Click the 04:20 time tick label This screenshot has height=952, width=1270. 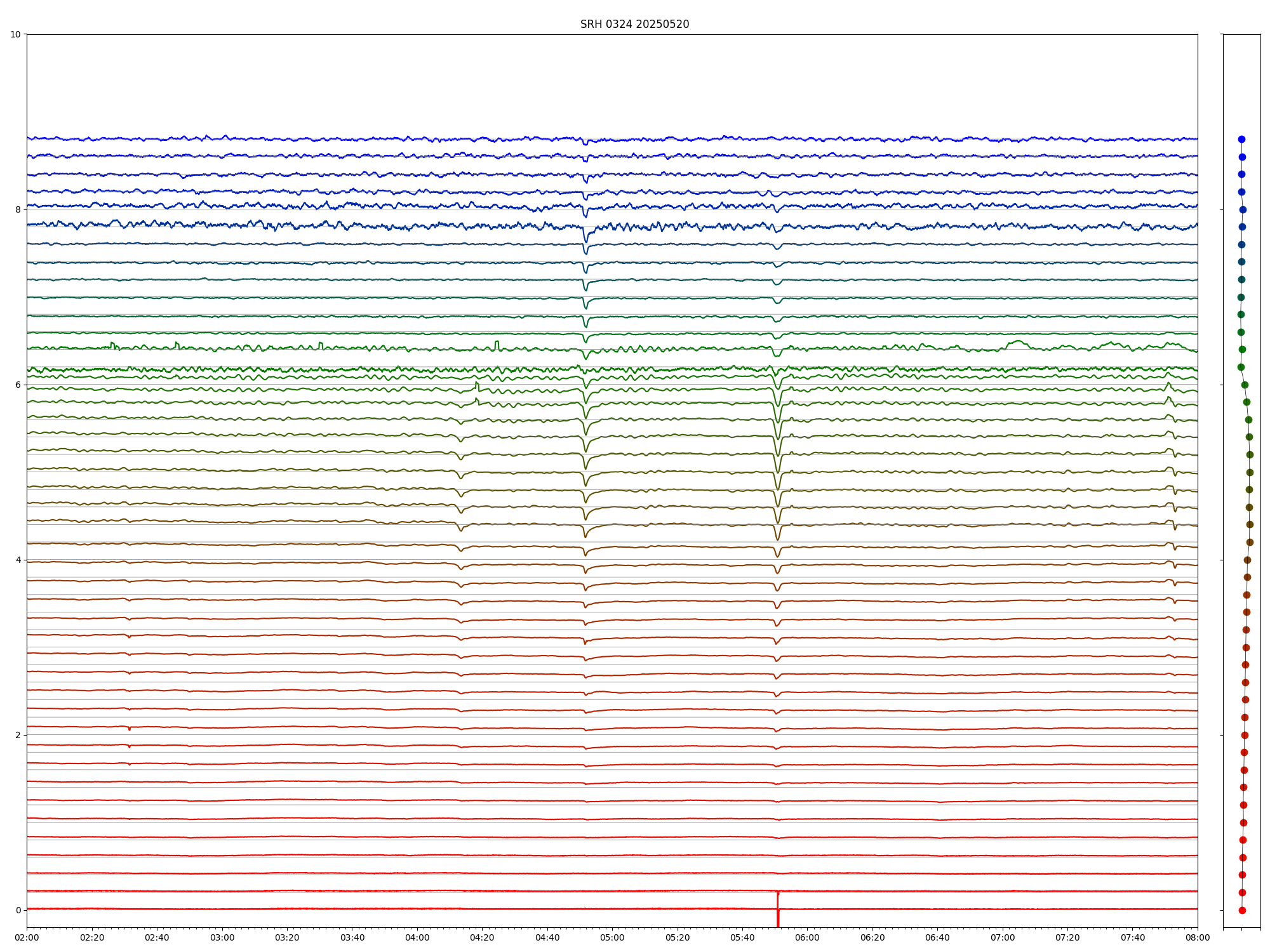coord(482,937)
